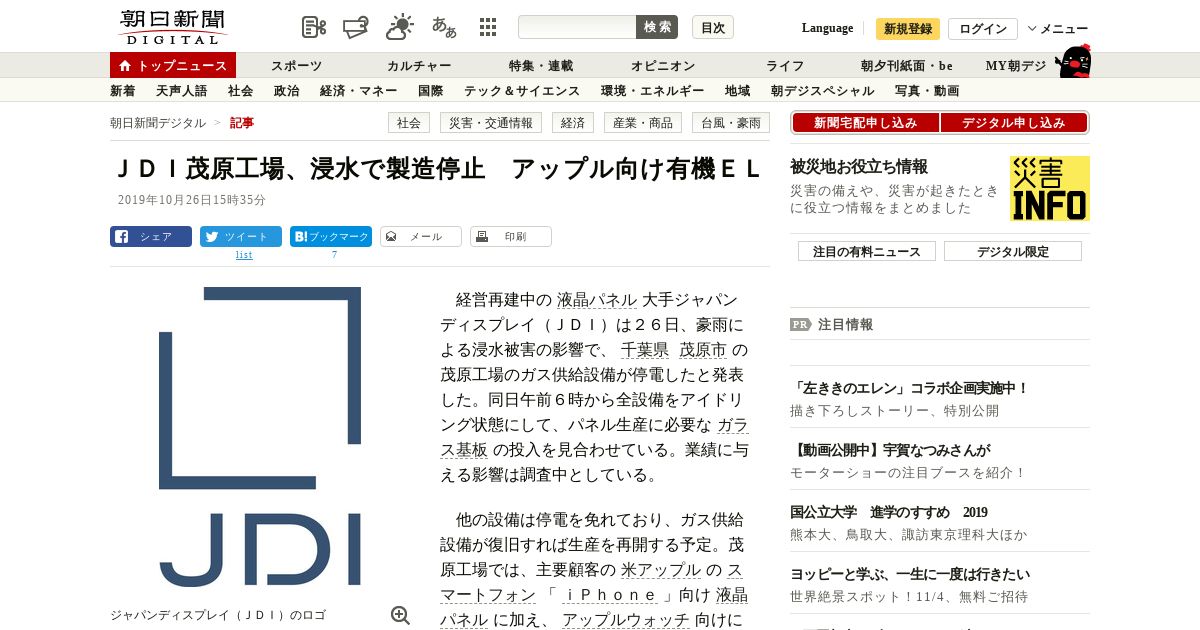Click the PR badge next to 注目情報
Screen dimensions: 1200x630
click(x=800, y=324)
